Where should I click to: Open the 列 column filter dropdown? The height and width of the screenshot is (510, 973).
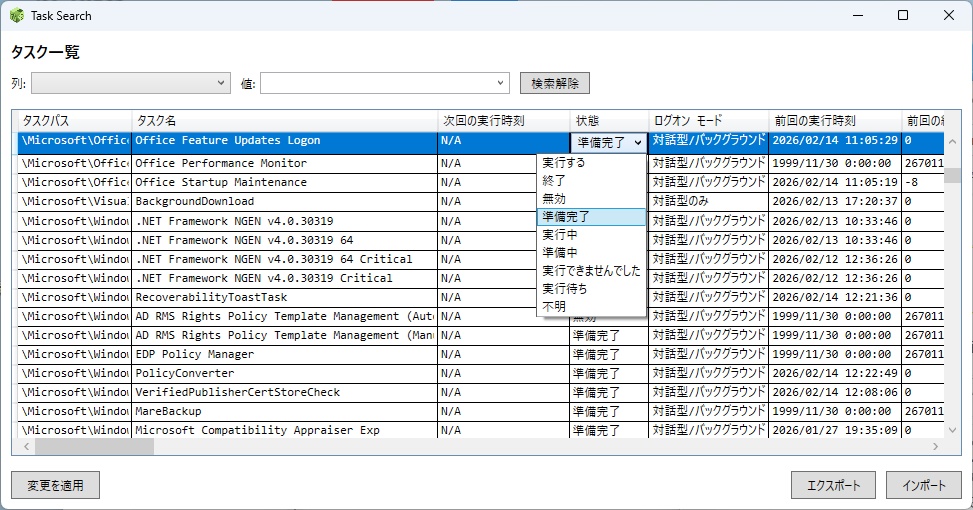coord(131,83)
